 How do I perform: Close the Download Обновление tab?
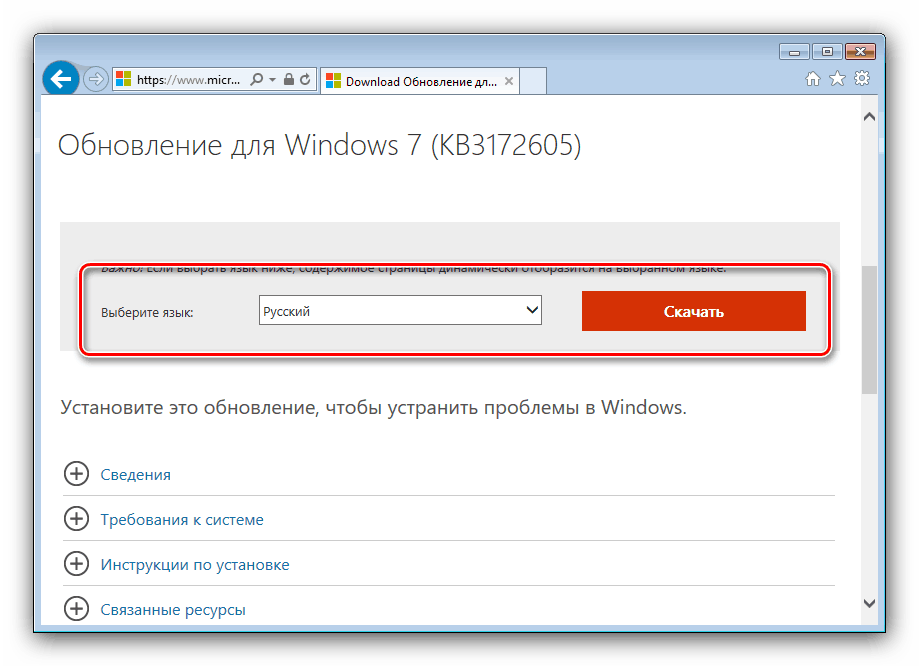pyautogui.click(x=509, y=81)
